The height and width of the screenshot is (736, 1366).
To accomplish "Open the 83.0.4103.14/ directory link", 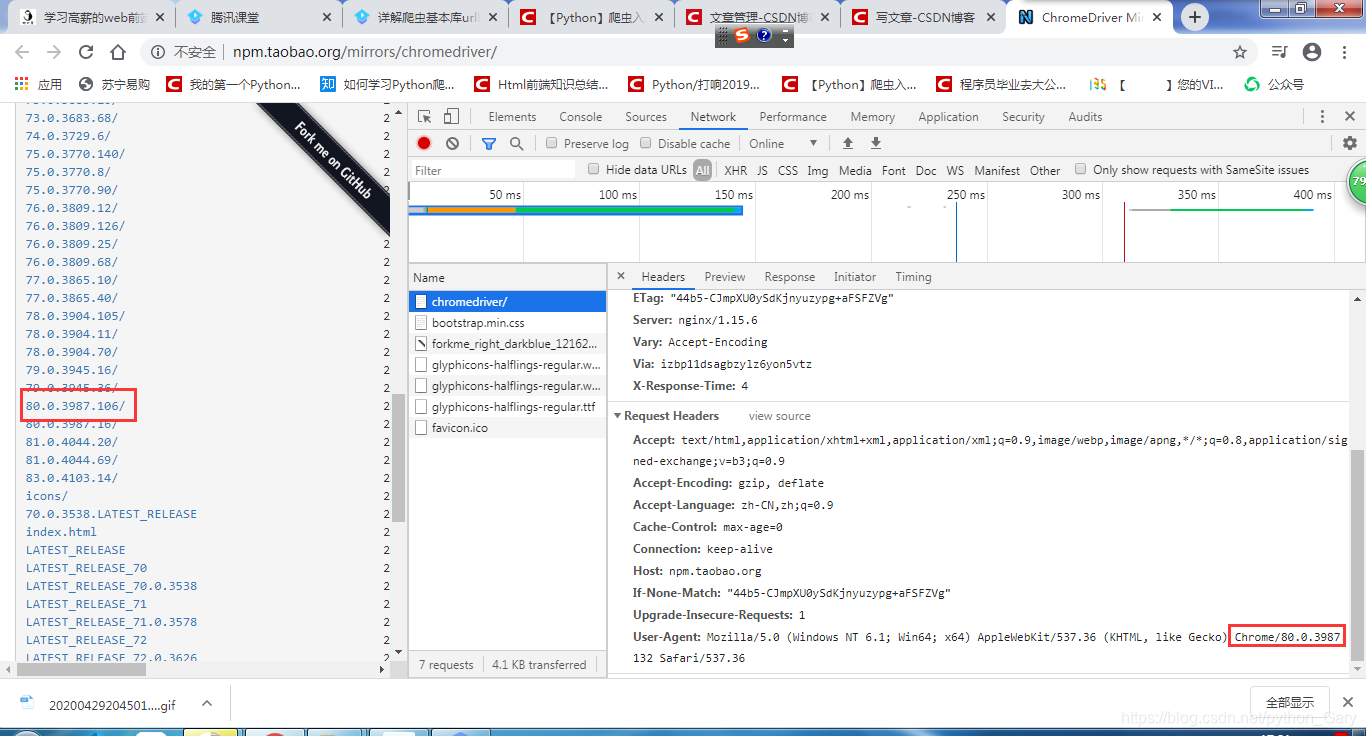I will 72,478.
